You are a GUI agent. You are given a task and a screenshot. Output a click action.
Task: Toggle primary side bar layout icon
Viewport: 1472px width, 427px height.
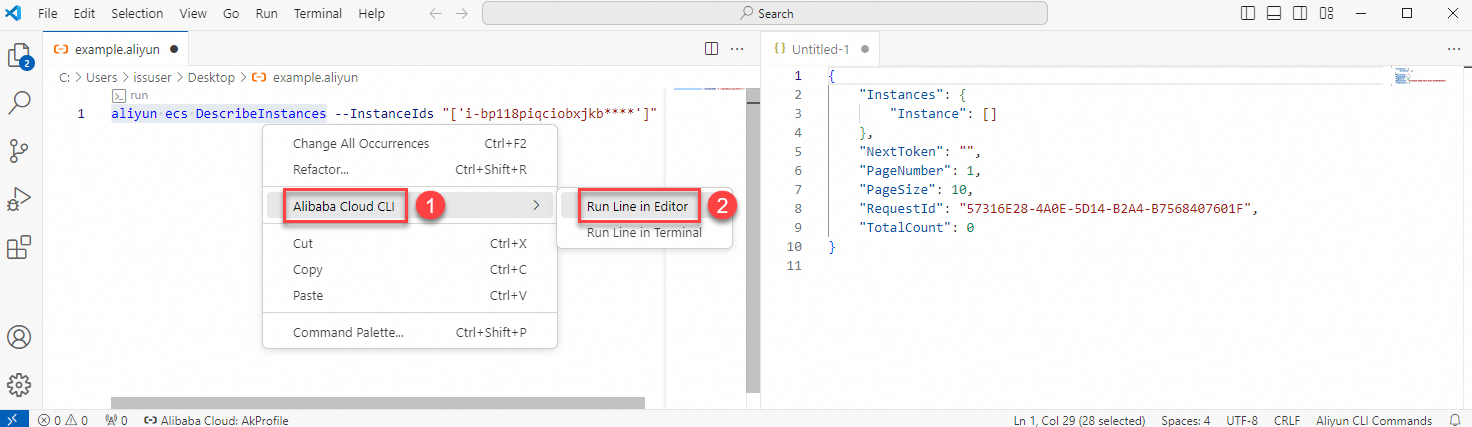(1248, 14)
